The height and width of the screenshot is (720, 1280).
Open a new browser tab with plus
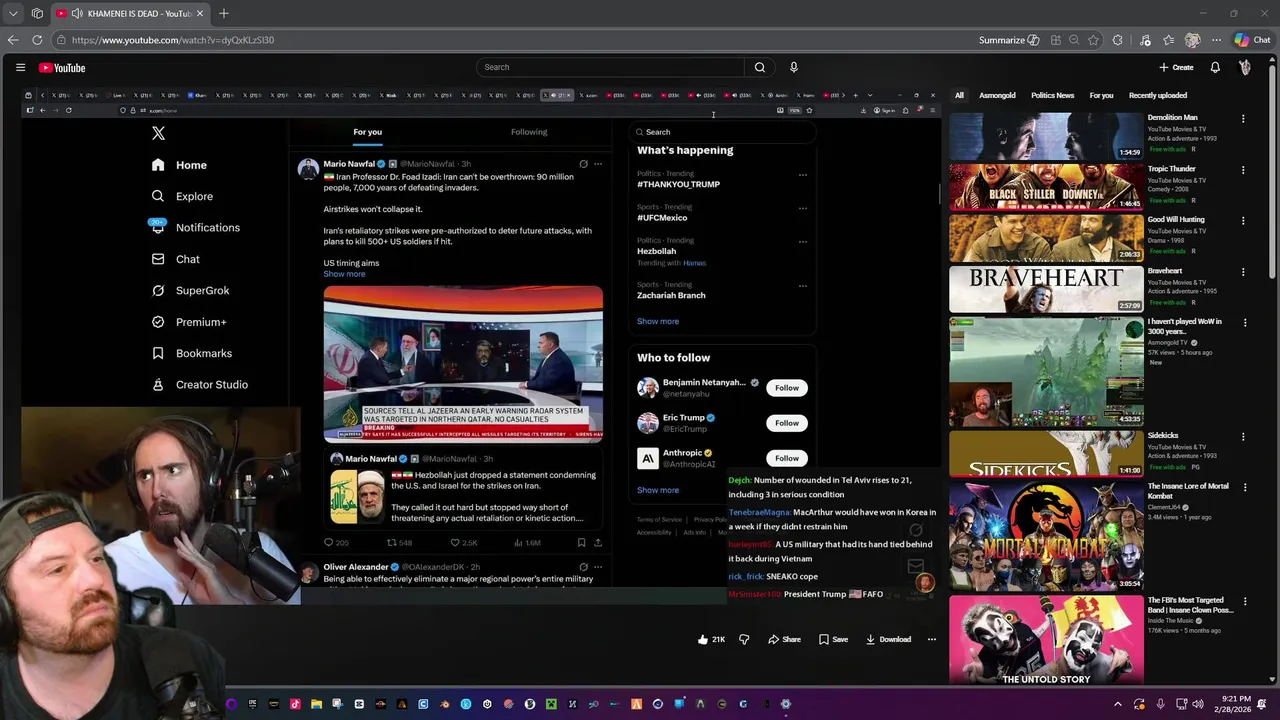224,13
